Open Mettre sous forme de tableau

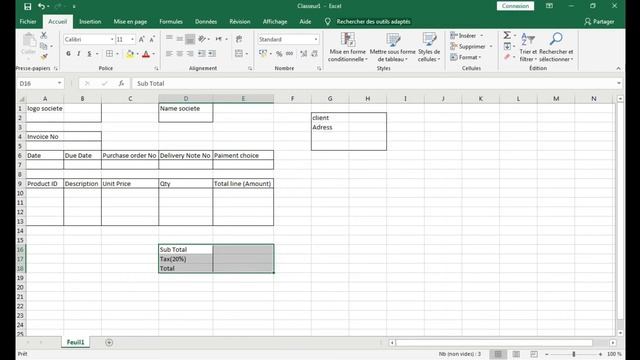pos(393,47)
